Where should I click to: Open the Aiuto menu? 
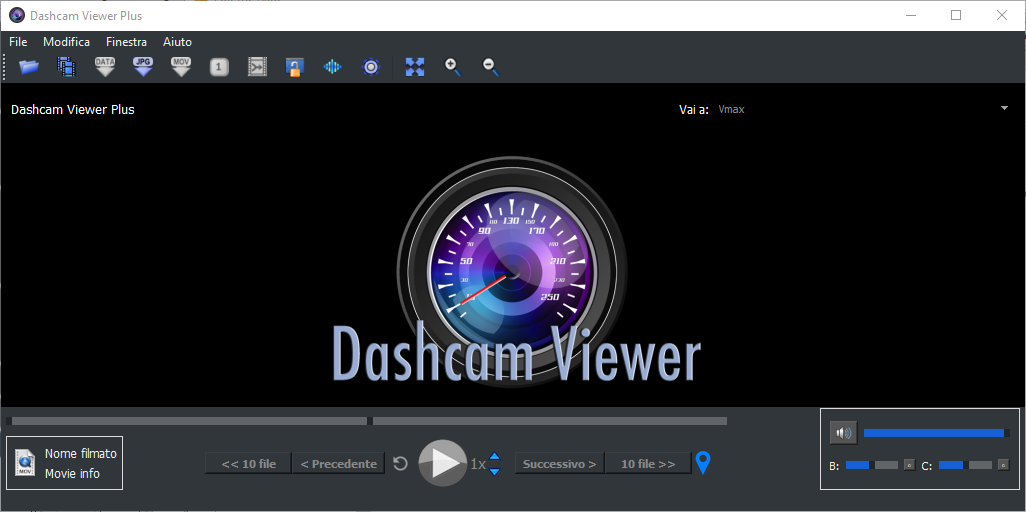[x=177, y=42]
